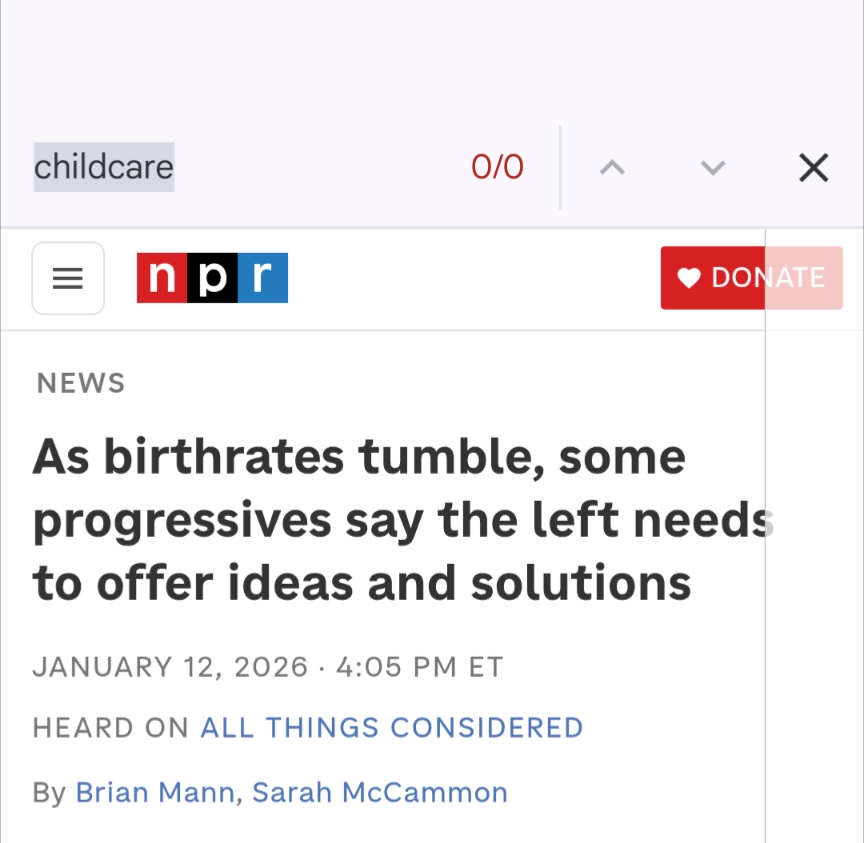Open the NPR hamburger navigation menu
Screen dimensions: 864x843
[68, 278]
